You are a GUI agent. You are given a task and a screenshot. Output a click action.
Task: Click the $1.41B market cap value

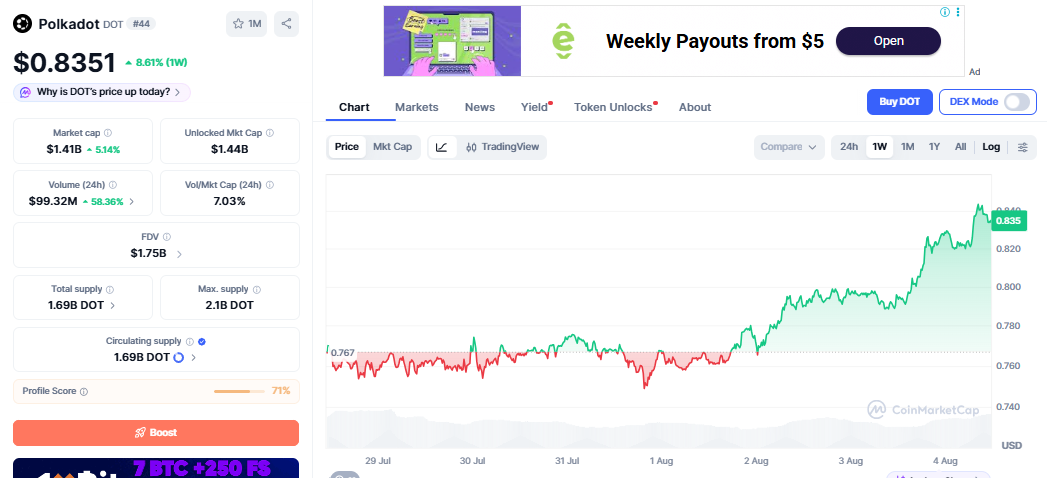(63, 150)
